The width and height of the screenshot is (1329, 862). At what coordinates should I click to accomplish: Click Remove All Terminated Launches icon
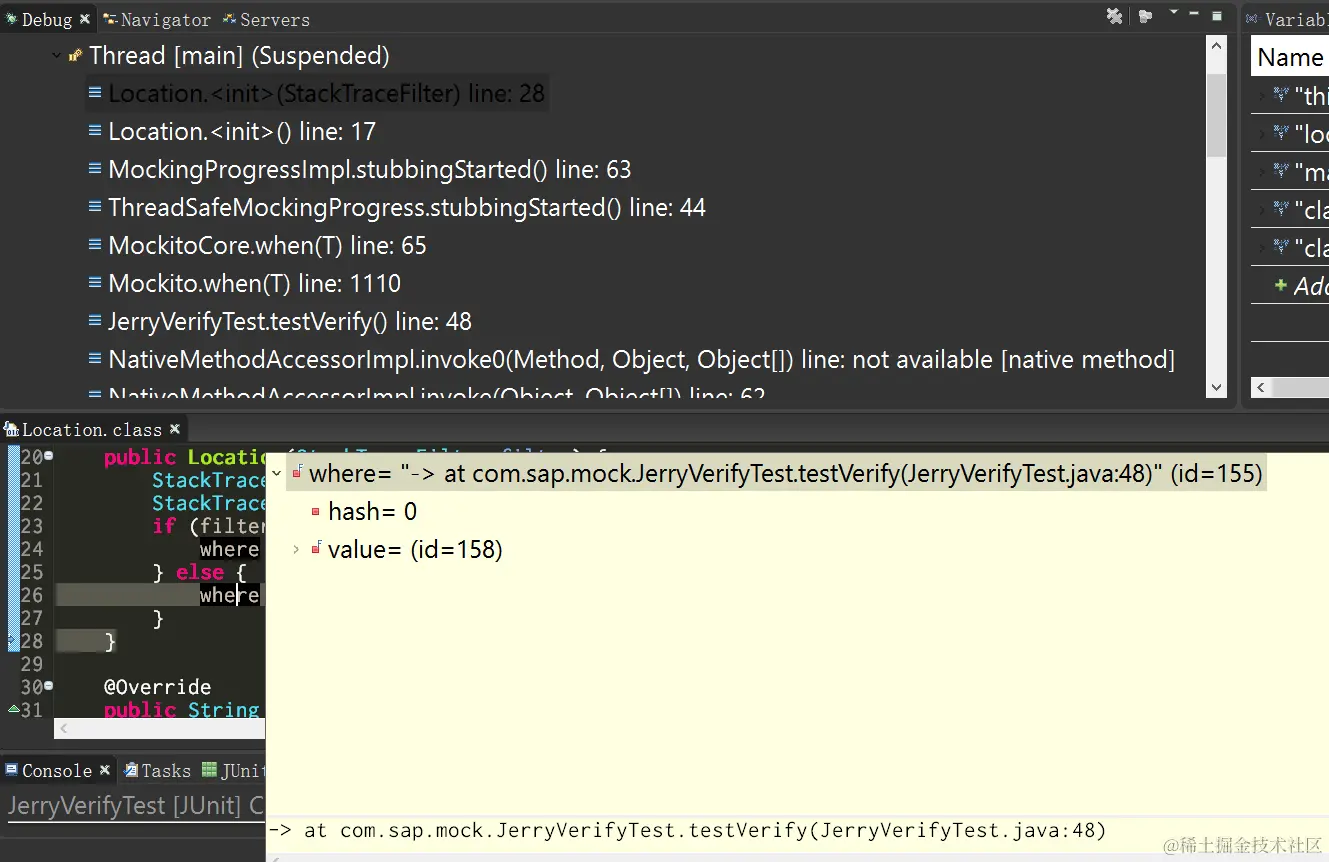[1114, 16]
